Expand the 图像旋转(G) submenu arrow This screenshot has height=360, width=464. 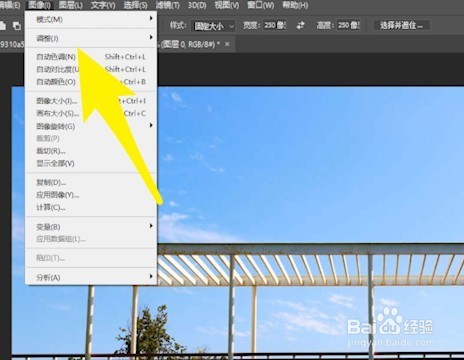click(x=151, y=125)
